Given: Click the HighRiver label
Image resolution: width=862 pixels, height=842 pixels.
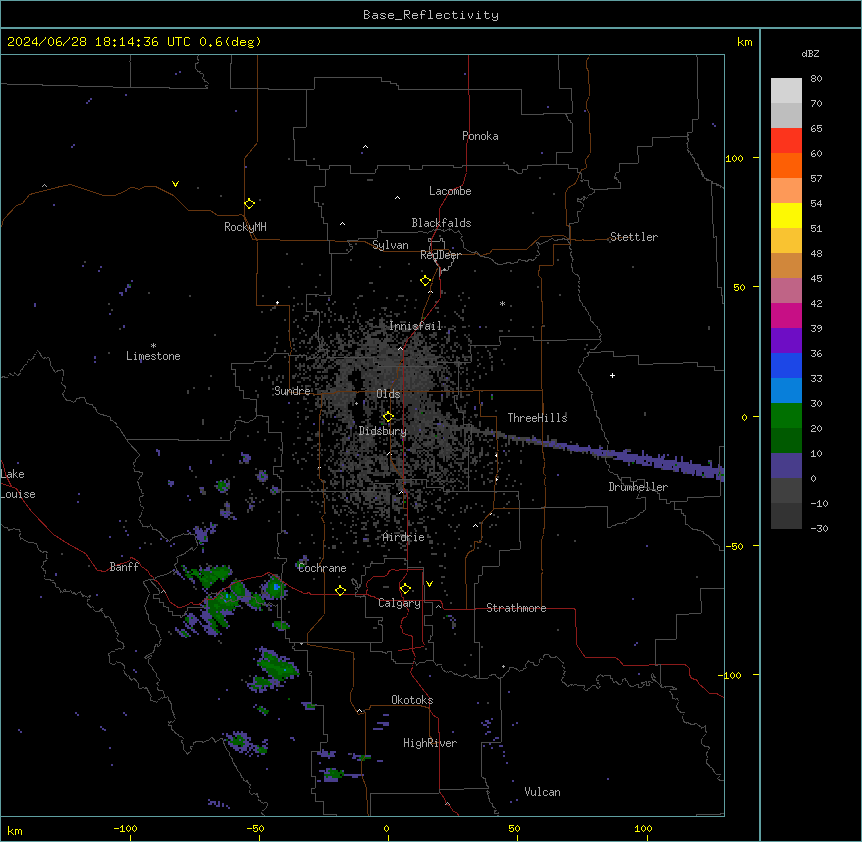Looking at the screenshot, I should 430,743.
